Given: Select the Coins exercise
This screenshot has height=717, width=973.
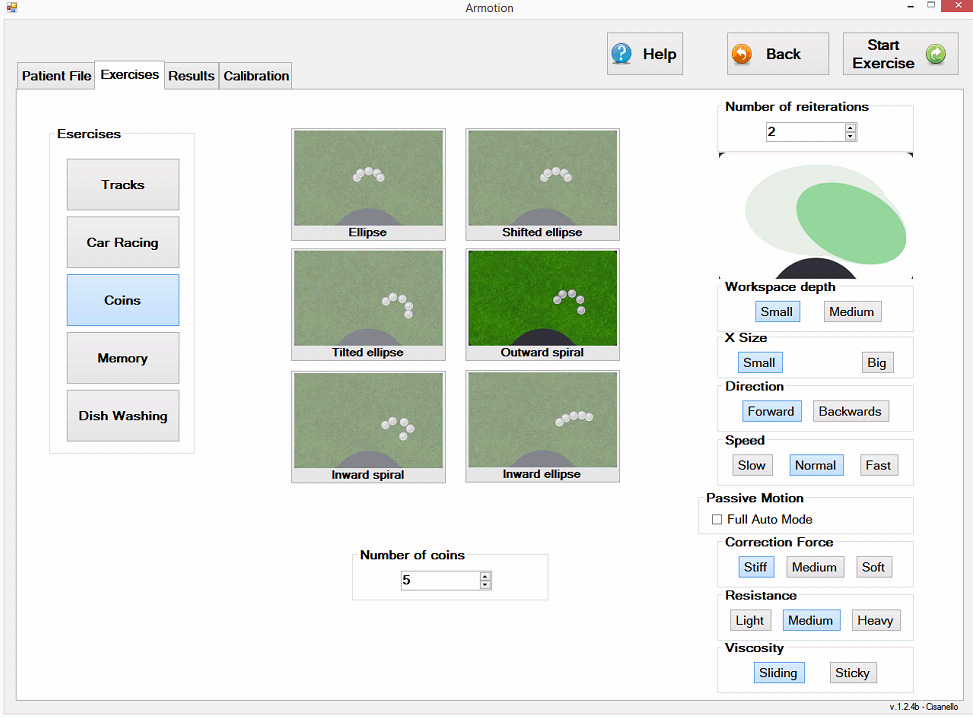Looking at the screenshot, I should [x=123, y=300].
